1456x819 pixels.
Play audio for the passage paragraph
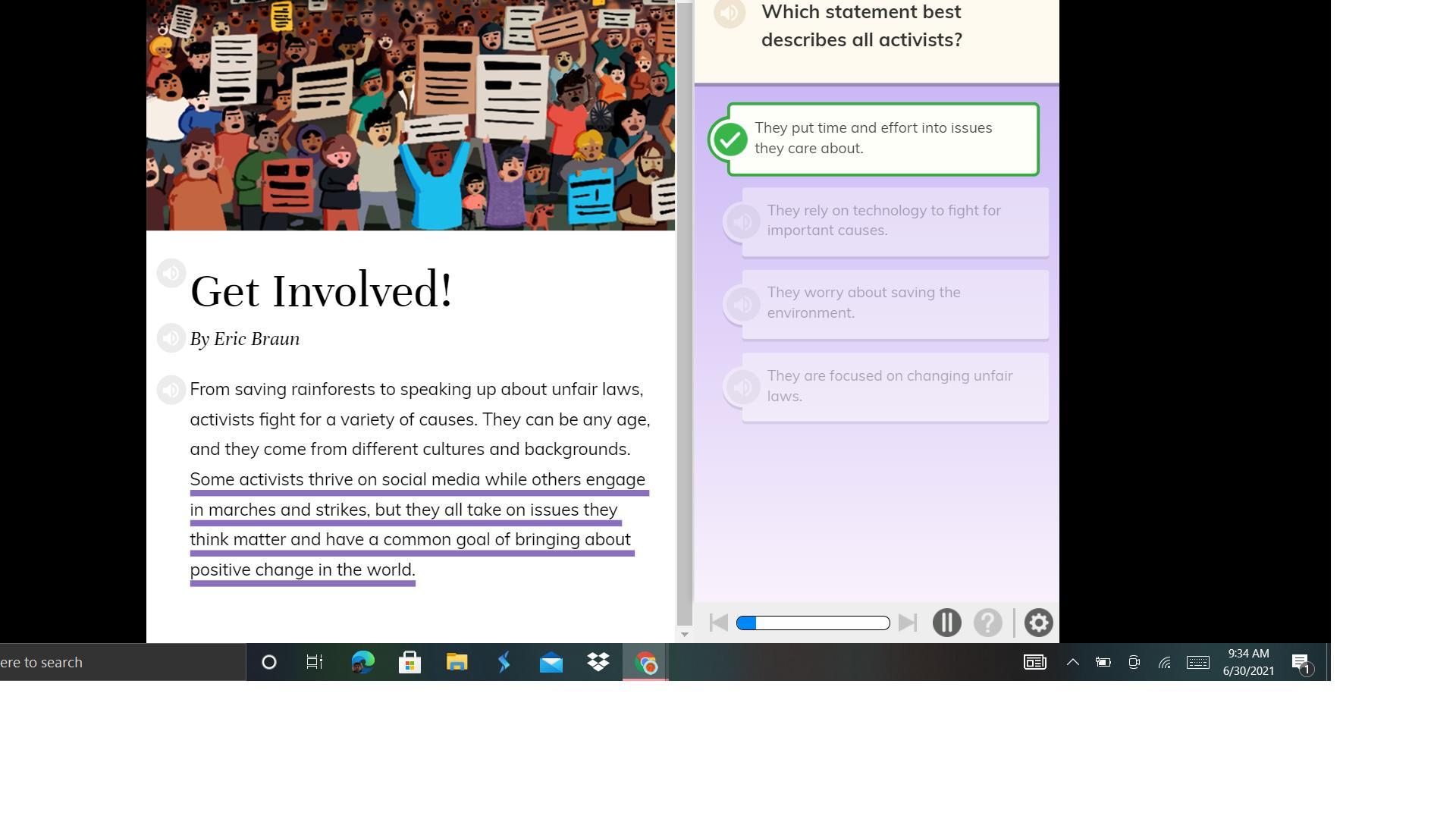point(171,390)
